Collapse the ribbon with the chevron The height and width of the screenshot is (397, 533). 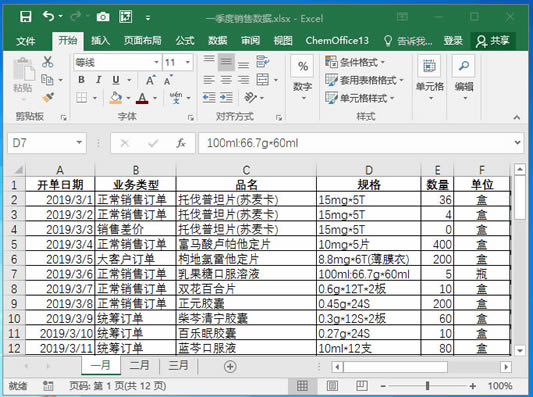517,117
